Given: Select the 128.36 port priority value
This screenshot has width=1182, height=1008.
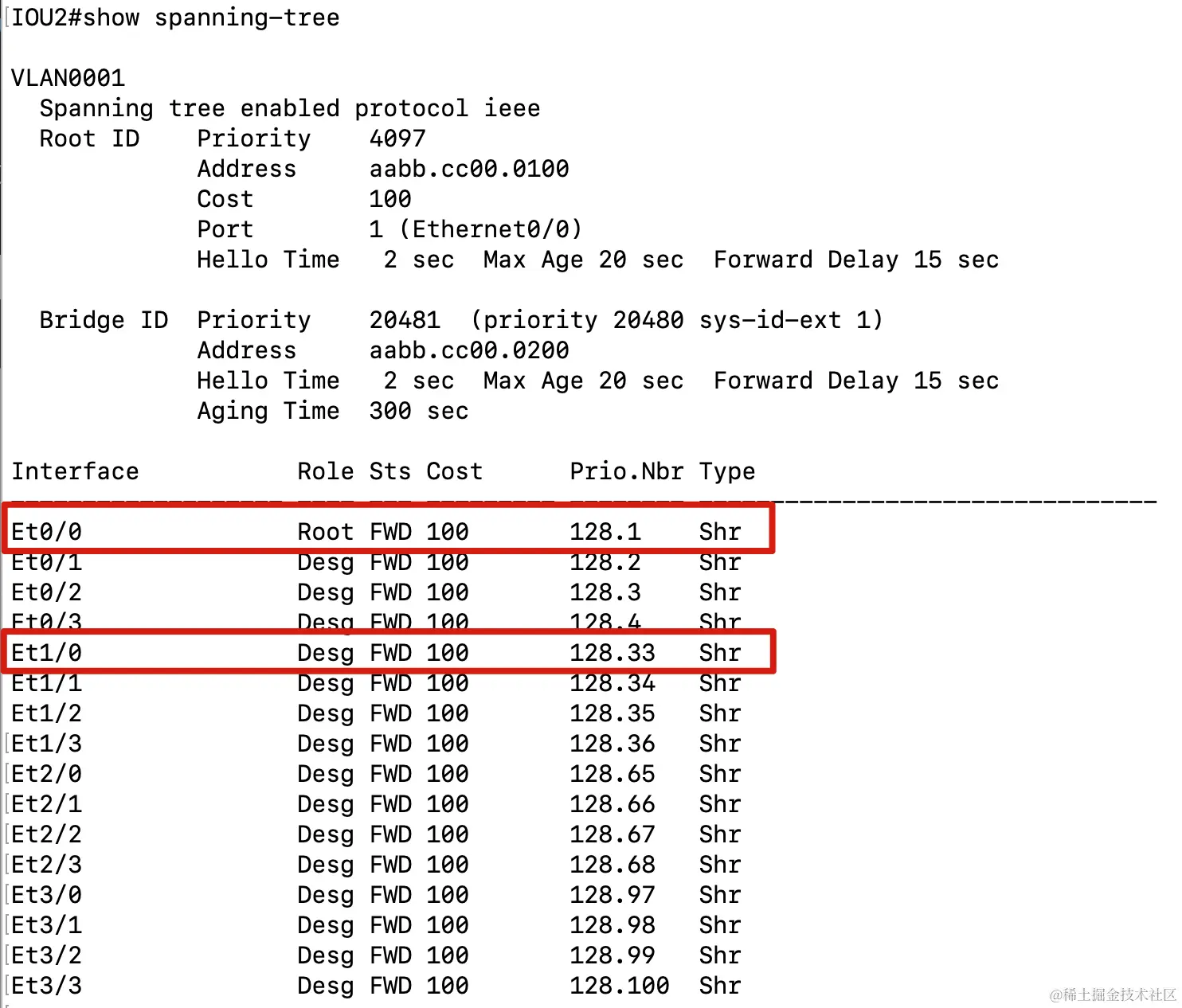Looking at the screenshot, I should tap(613, 744).
